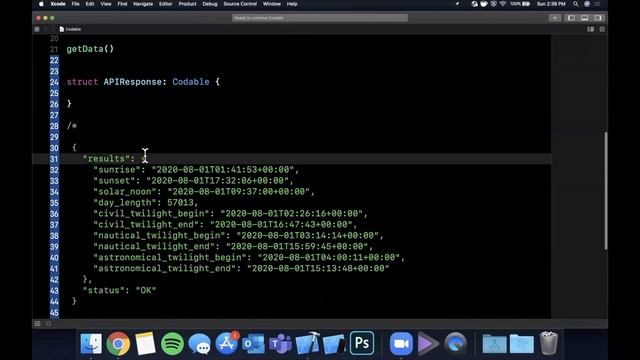
Task: Open the Wi-Fi status menu
Action: [502, 4]
